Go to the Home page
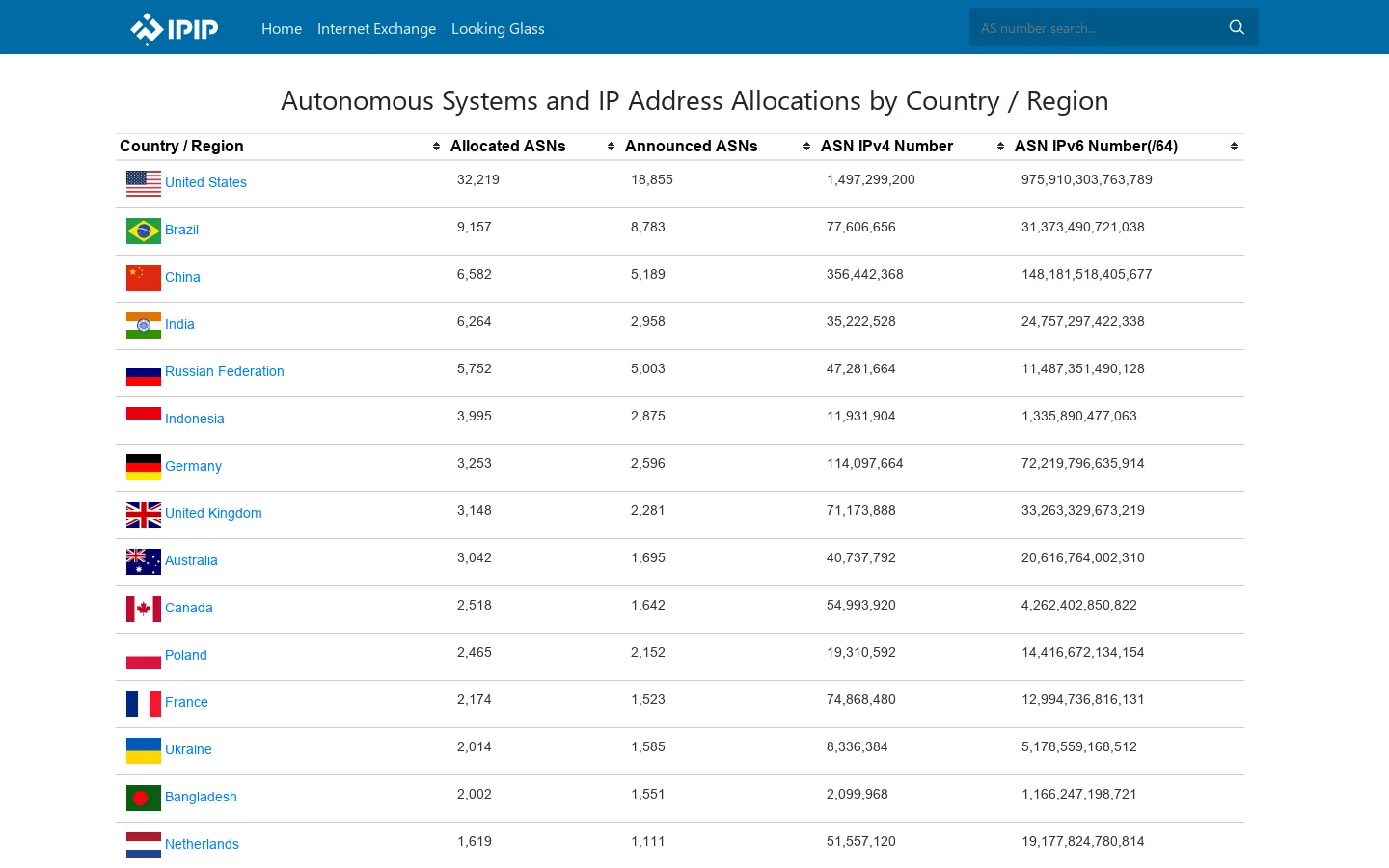 (x=282, y=29)
